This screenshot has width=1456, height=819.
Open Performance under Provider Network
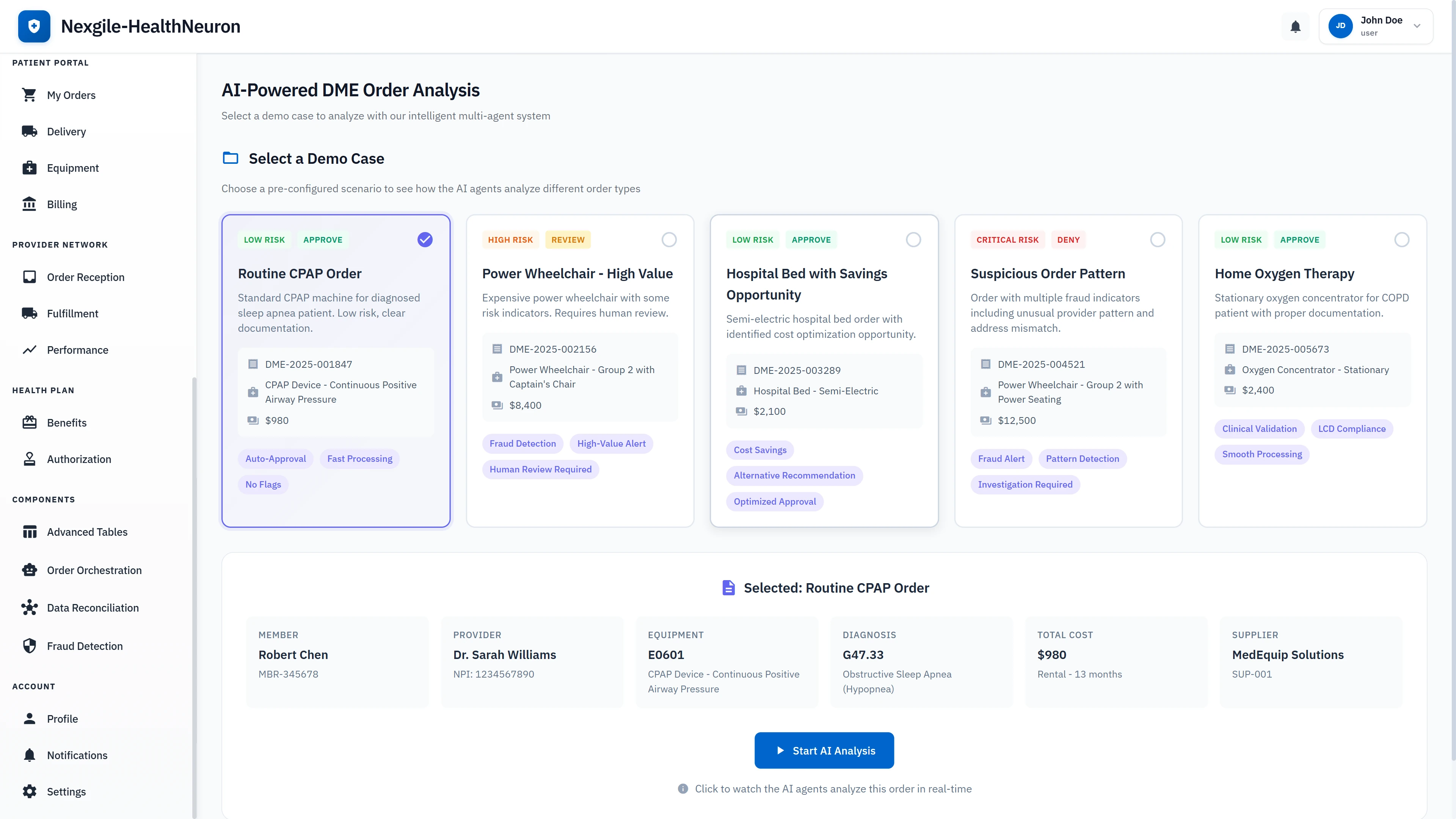point(77,350)
